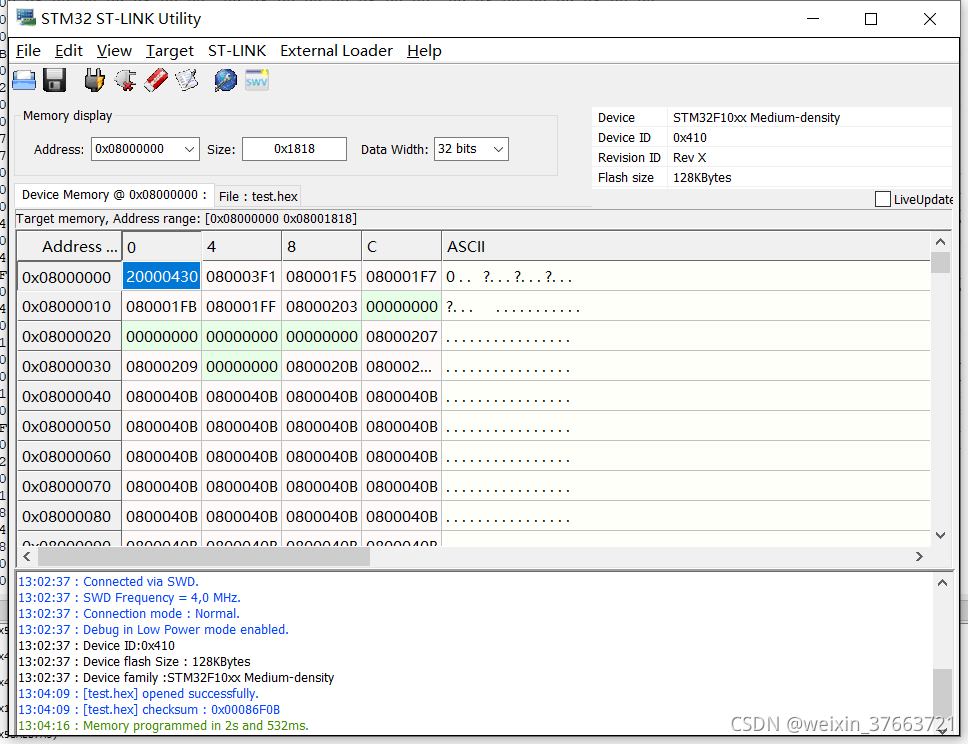Click horizontal scrollbar right arrow
The image size is (968, 744).
pyautogui.click(x=919, y=556)
